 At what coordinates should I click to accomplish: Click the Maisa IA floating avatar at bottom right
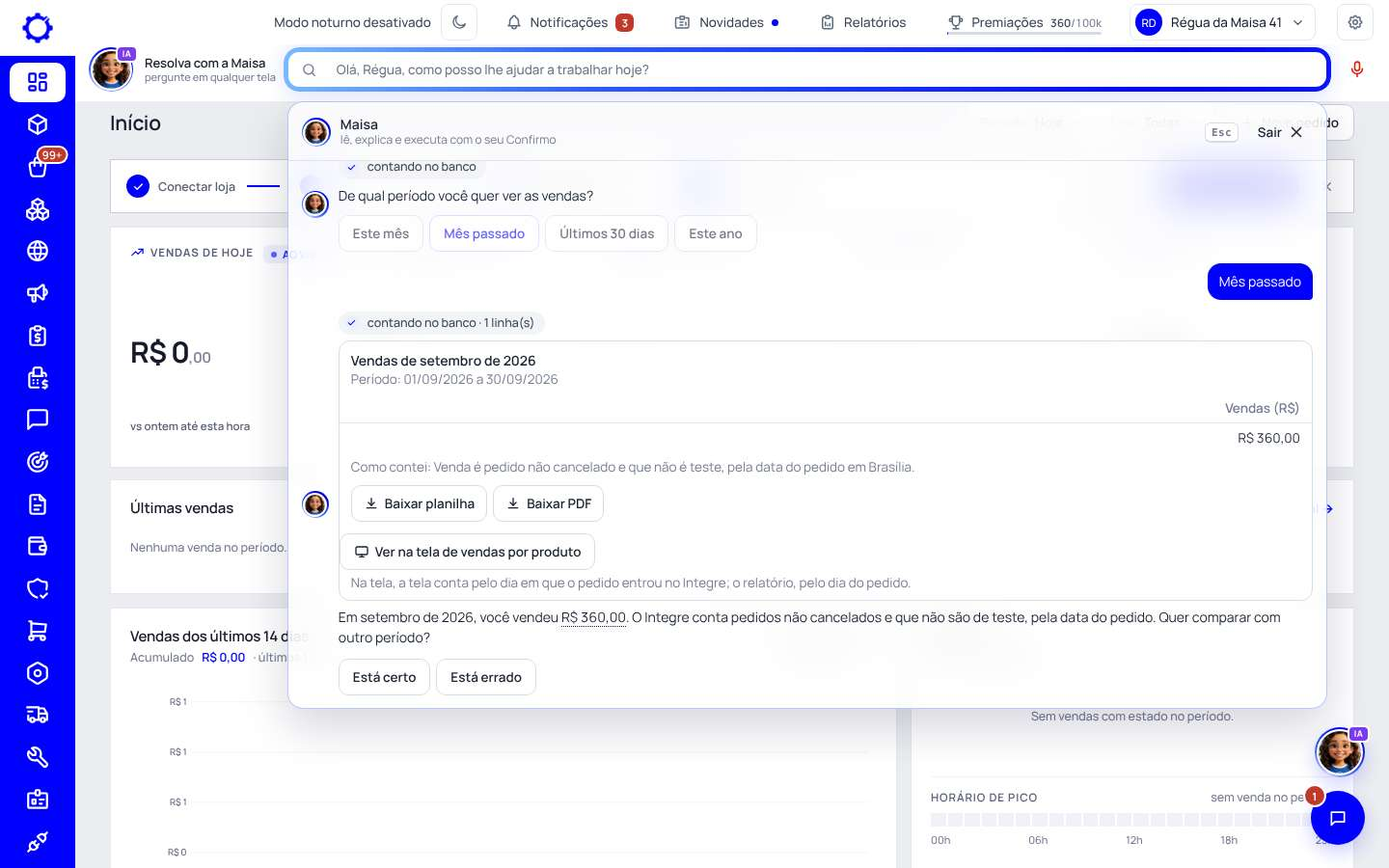(x=1340, y=752)
